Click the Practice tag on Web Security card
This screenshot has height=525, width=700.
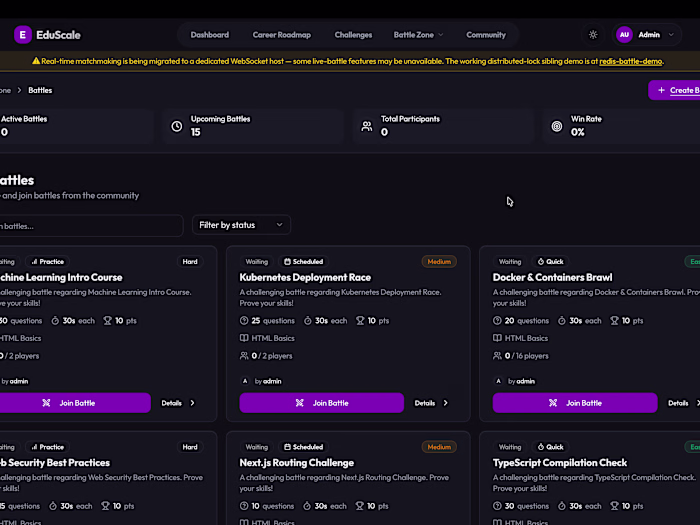(47, 447)
